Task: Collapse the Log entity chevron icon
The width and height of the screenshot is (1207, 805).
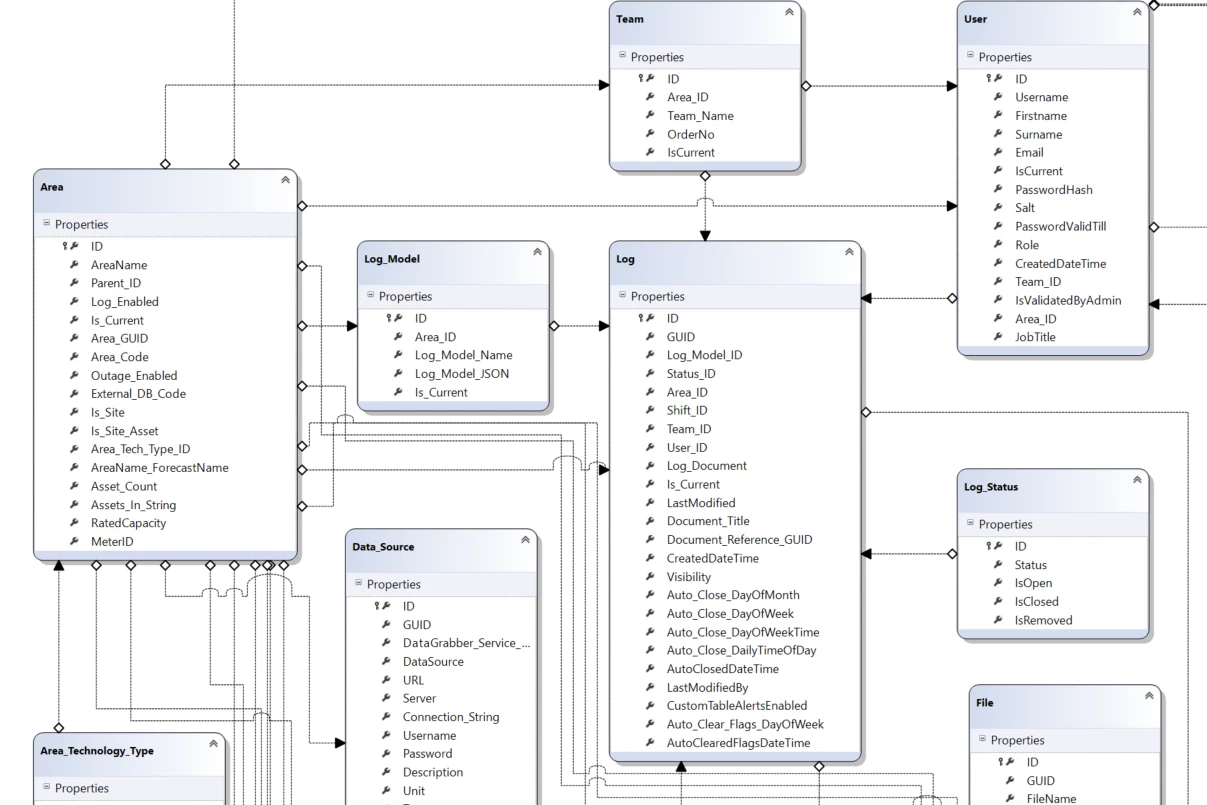Action: (849, 252)
